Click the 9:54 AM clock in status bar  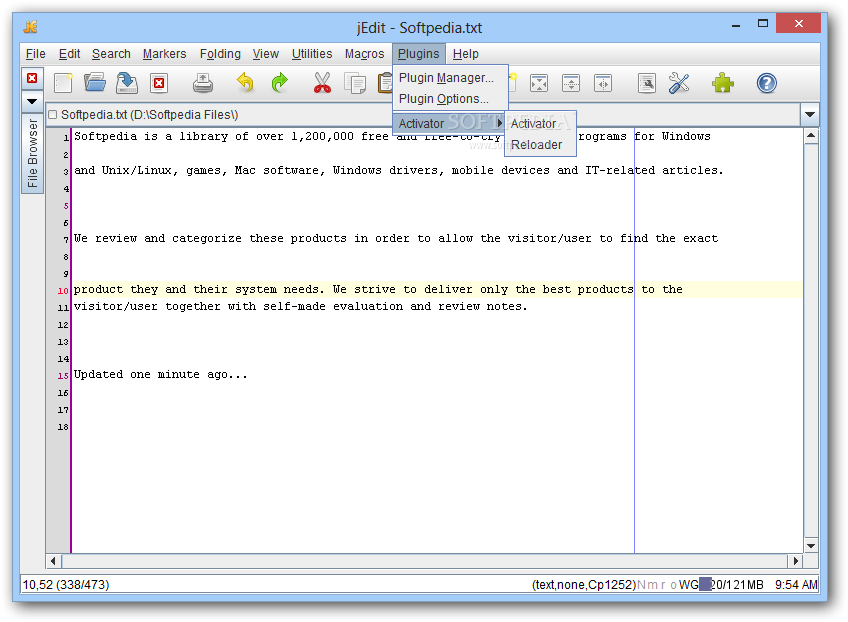pos(796,585)
